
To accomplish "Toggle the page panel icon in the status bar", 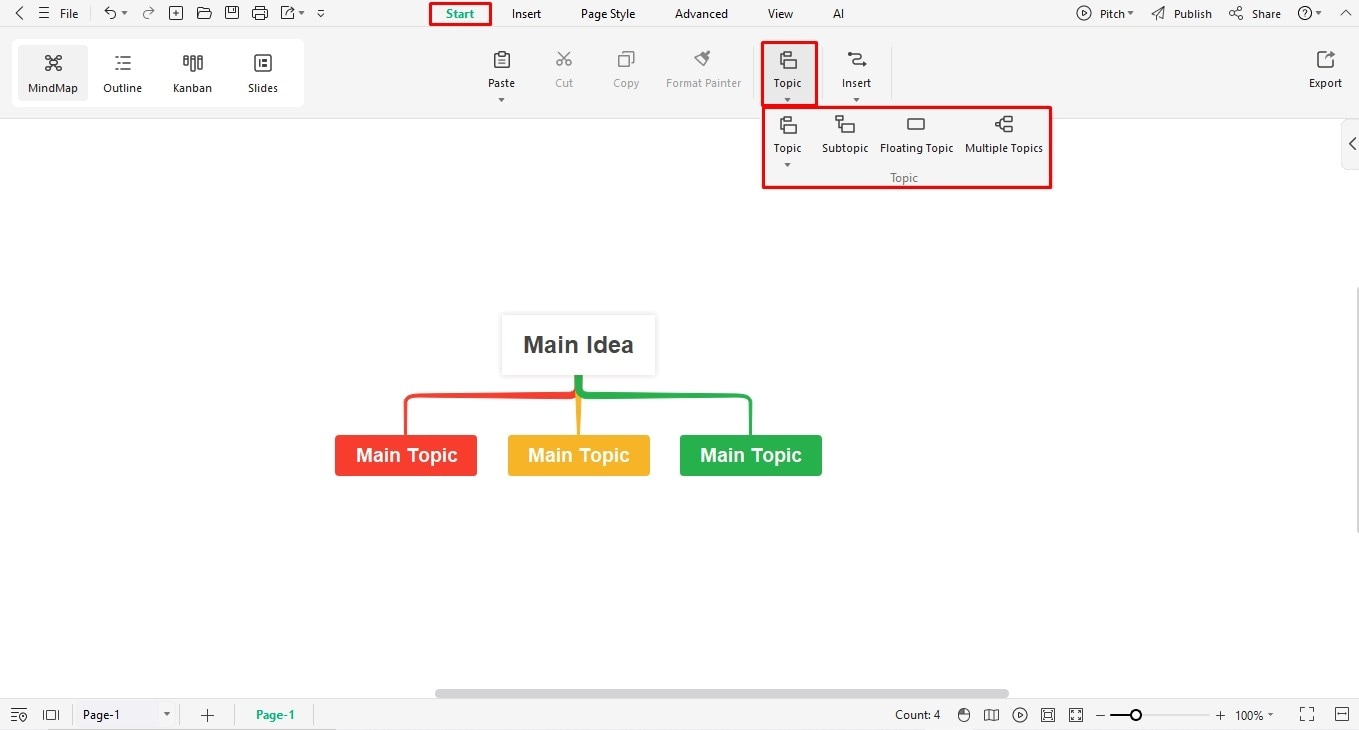I will (51, 715).
